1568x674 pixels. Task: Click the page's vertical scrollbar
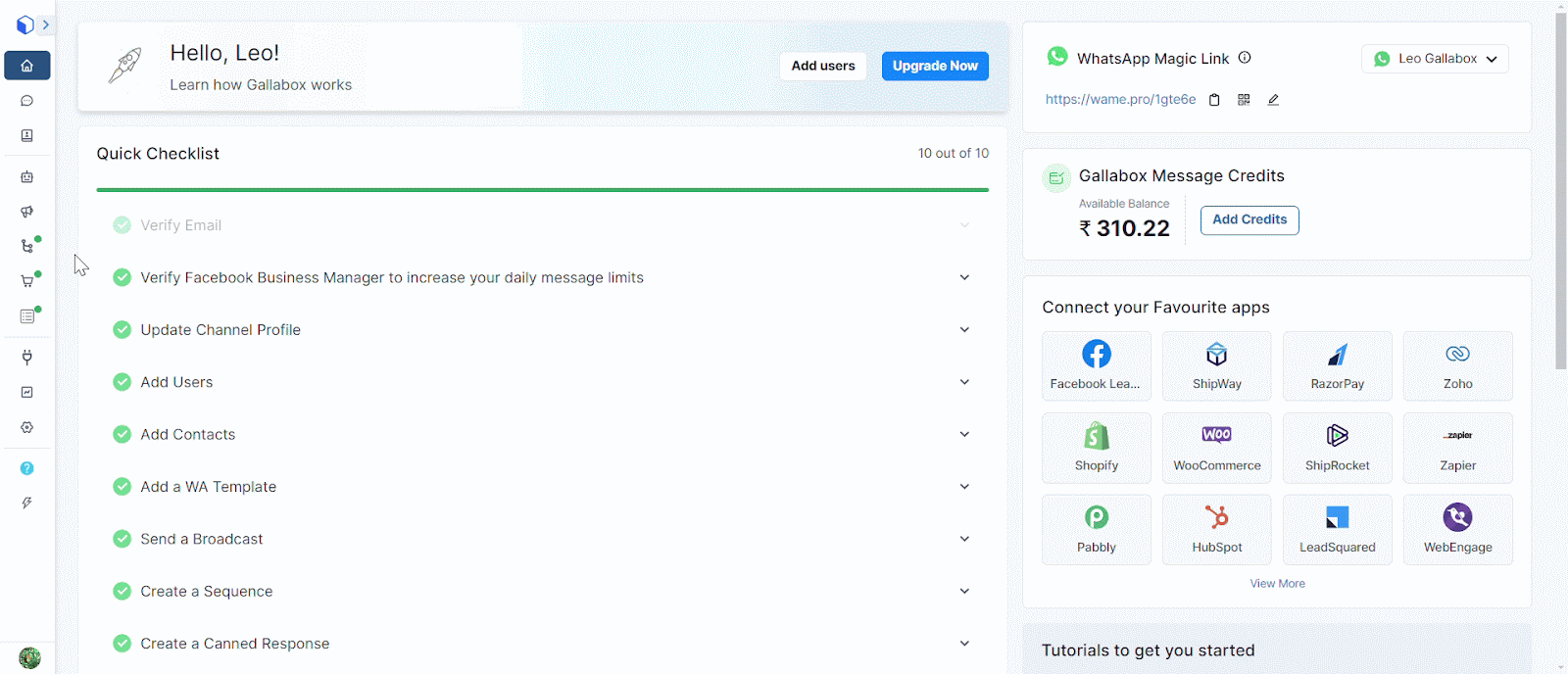[1560, 196]
